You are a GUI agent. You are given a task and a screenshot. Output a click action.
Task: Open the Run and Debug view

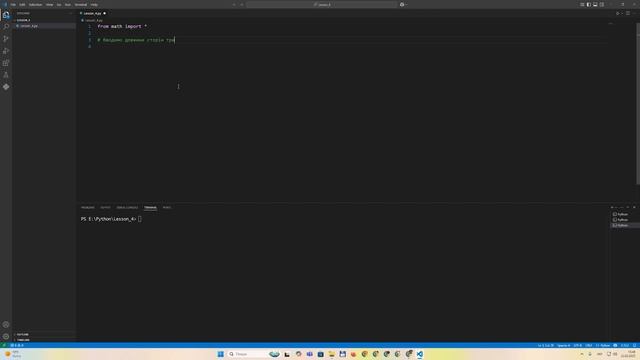tap(6, 51)
